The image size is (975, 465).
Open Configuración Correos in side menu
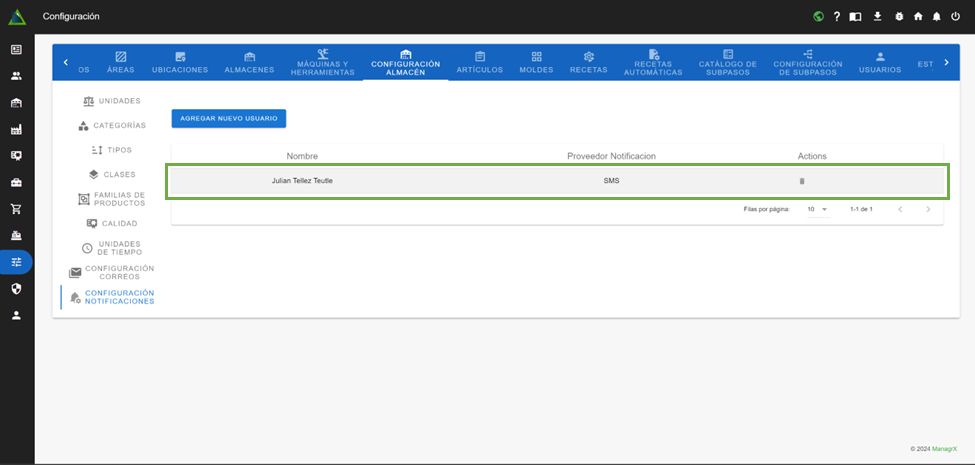pyautogui.click(x=118, y=272)
